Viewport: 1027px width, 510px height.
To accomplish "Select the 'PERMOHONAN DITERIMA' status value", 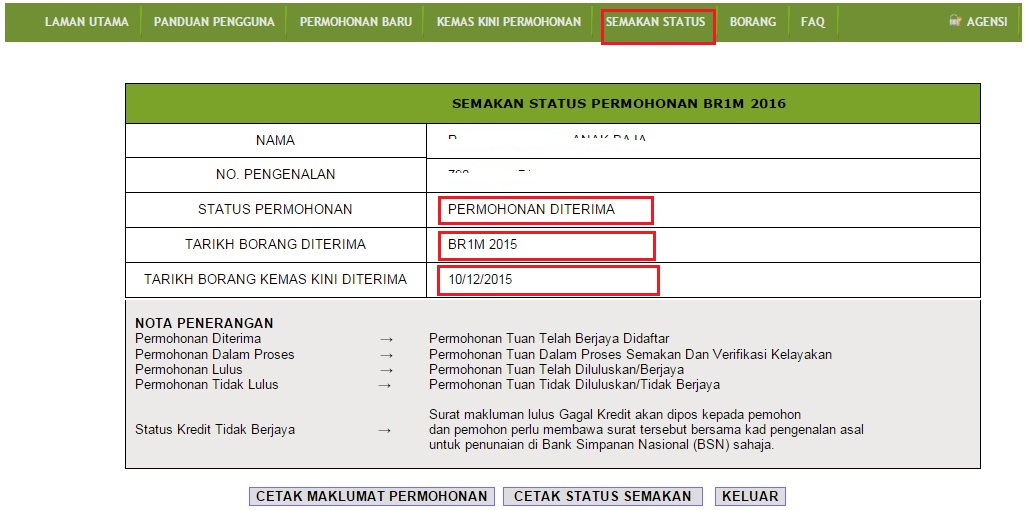I will (532, 209).
